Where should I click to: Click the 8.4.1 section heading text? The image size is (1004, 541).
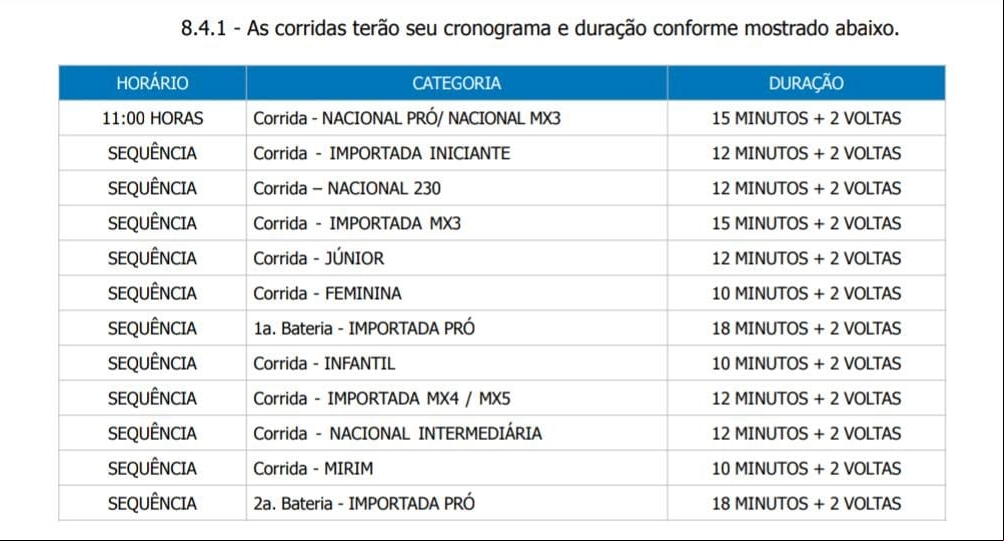pos(540,29)
